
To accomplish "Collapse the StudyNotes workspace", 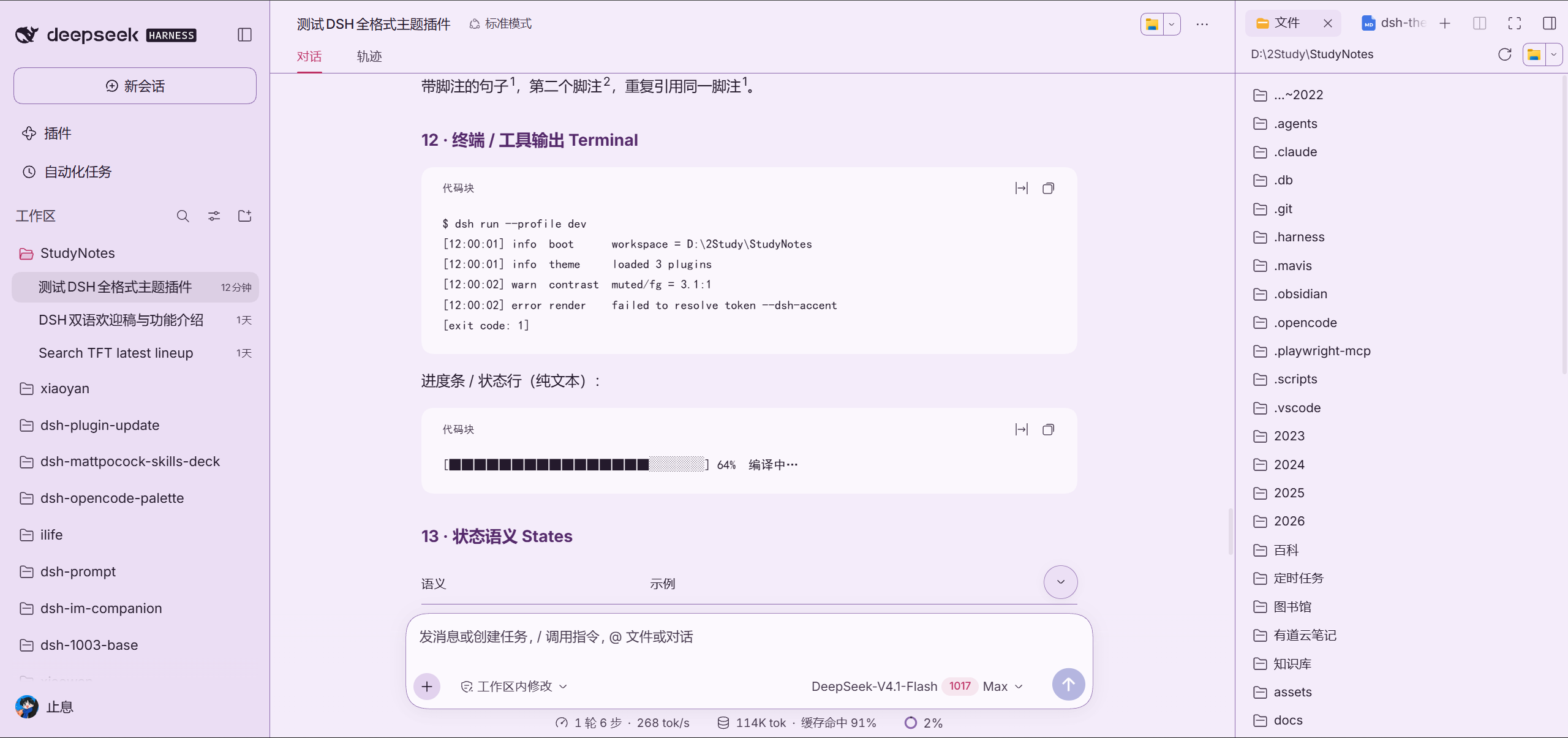I will coord(135,254).
